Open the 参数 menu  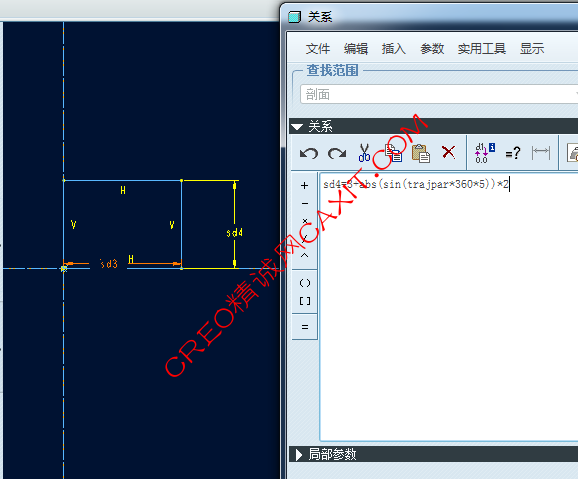(x=432, y=49)
